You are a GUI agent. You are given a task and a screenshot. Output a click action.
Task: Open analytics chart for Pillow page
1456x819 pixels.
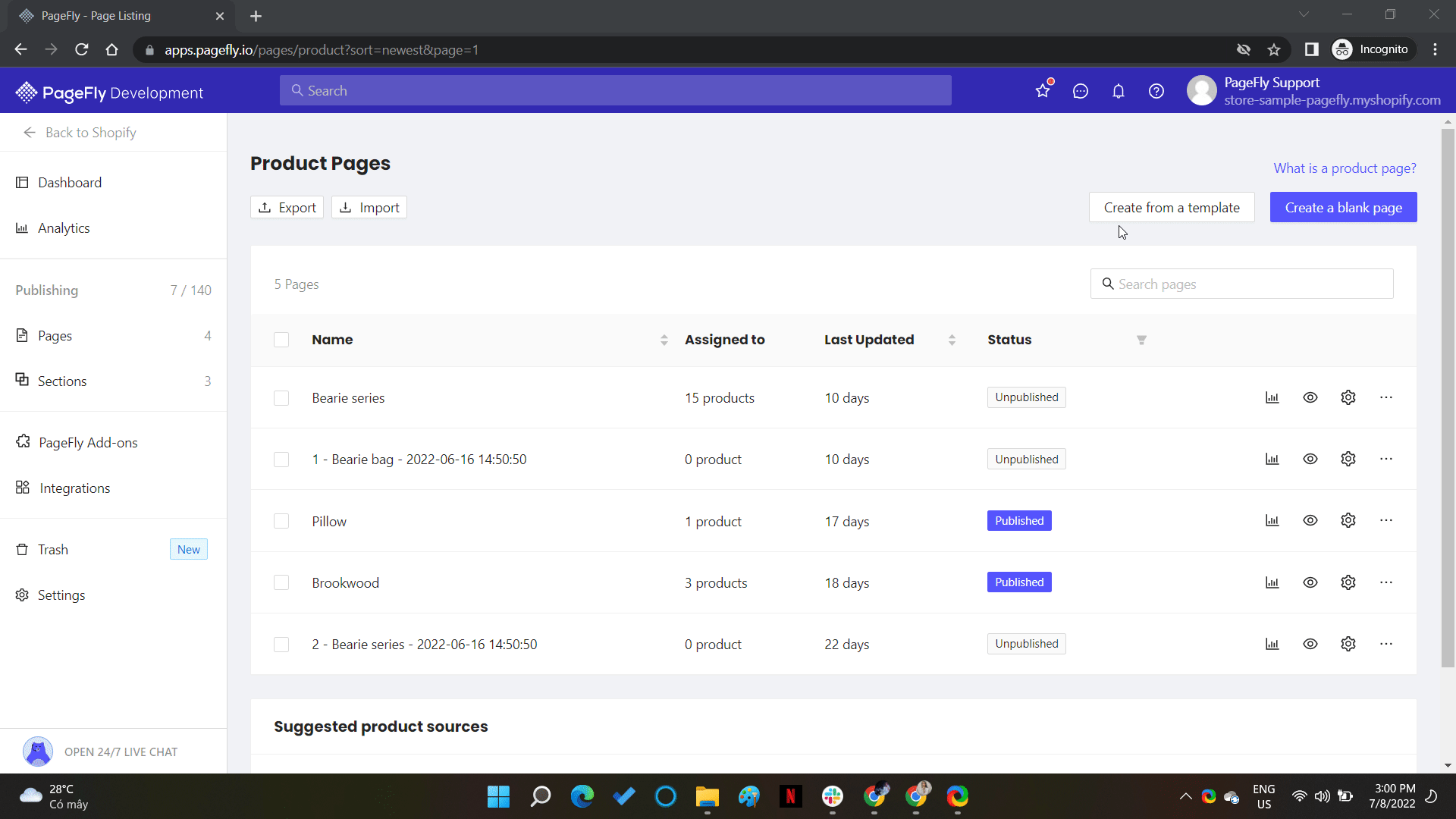pos(1272,520)
